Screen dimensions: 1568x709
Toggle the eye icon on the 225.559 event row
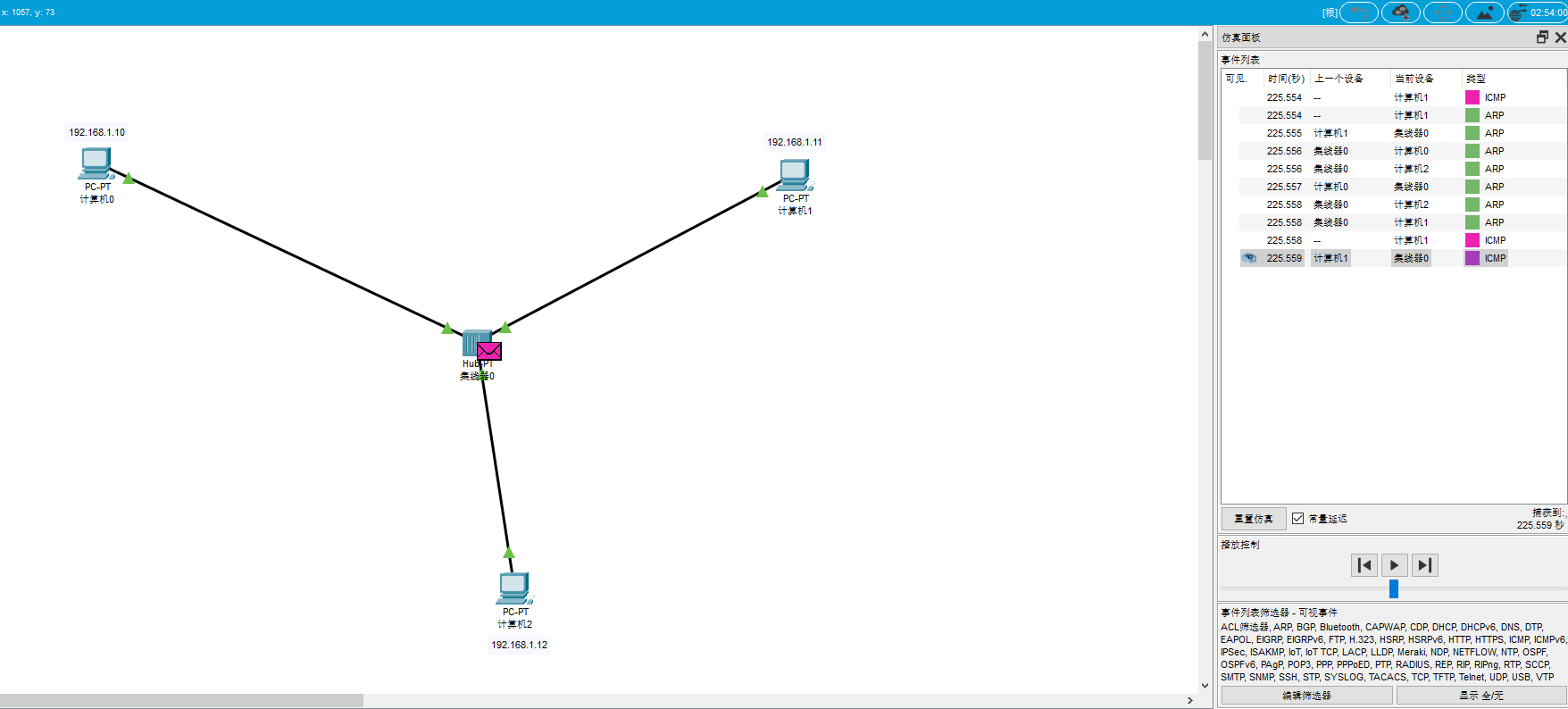click(x=1249, y=258)
